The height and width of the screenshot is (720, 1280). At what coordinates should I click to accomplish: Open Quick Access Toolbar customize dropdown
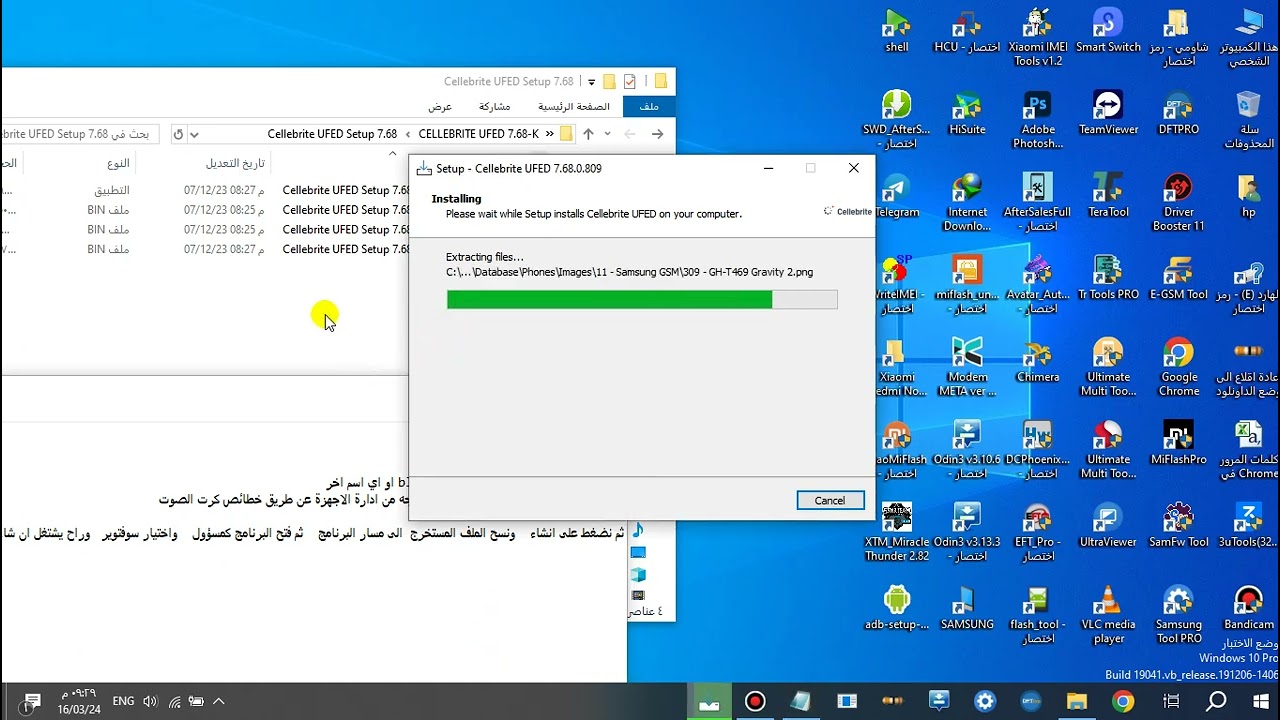[x=592, y=82]
